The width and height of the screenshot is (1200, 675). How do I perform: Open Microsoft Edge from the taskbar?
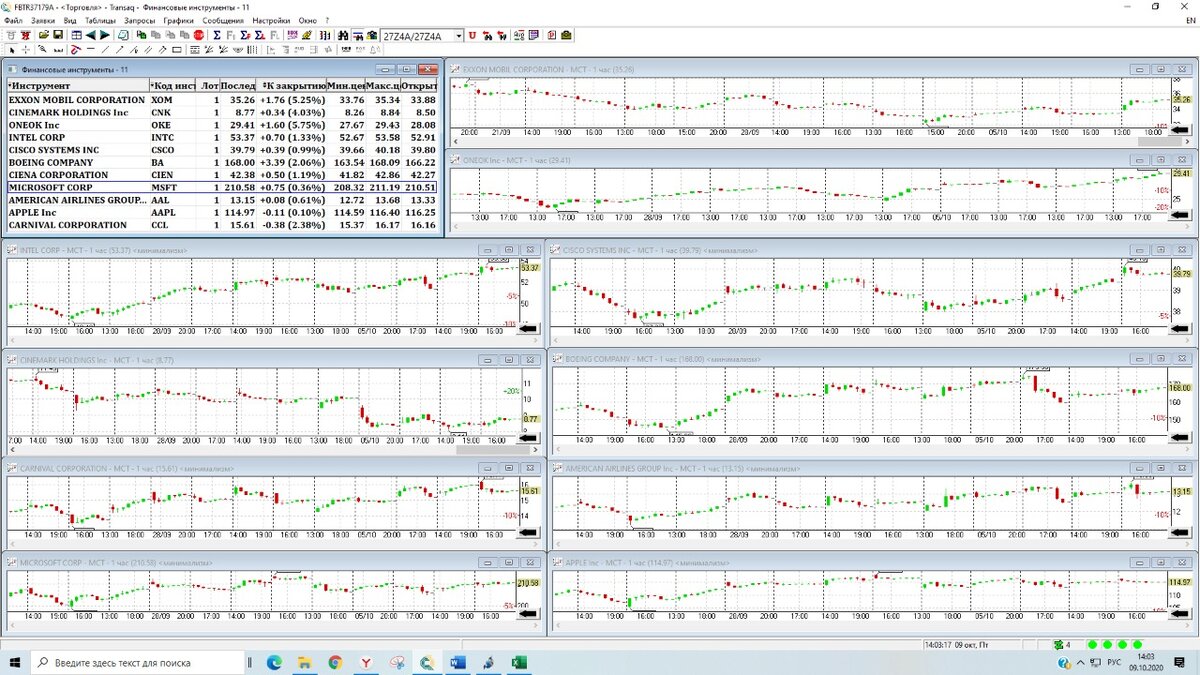274,662
